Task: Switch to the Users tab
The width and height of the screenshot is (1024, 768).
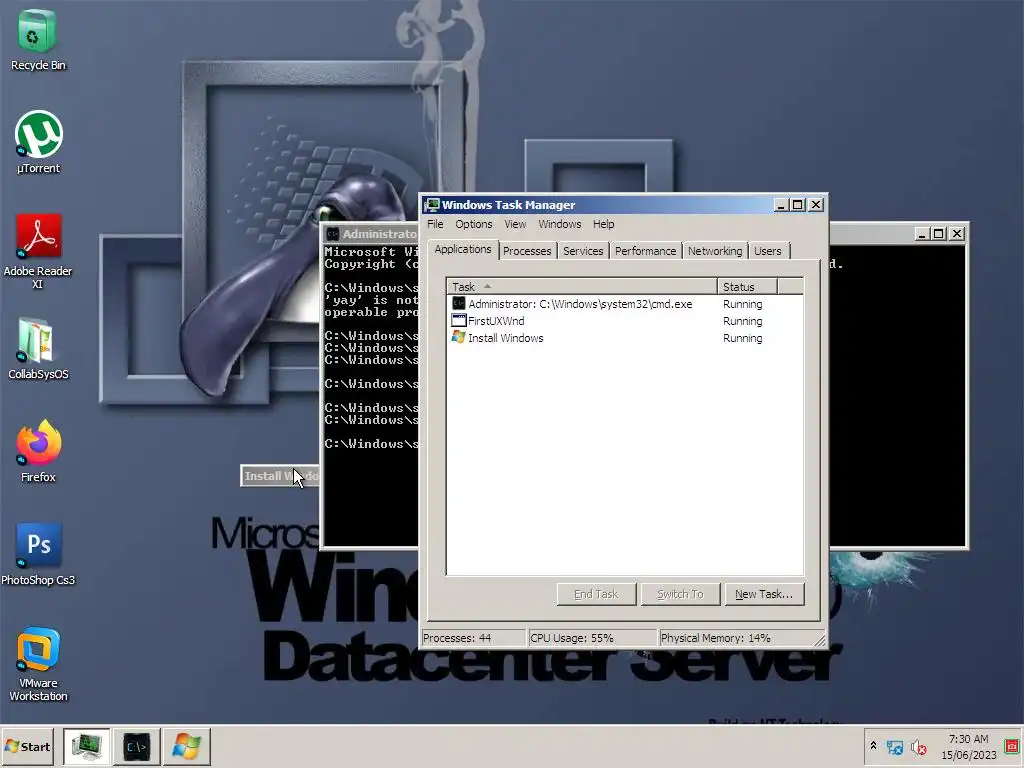Action: (767, 251)
